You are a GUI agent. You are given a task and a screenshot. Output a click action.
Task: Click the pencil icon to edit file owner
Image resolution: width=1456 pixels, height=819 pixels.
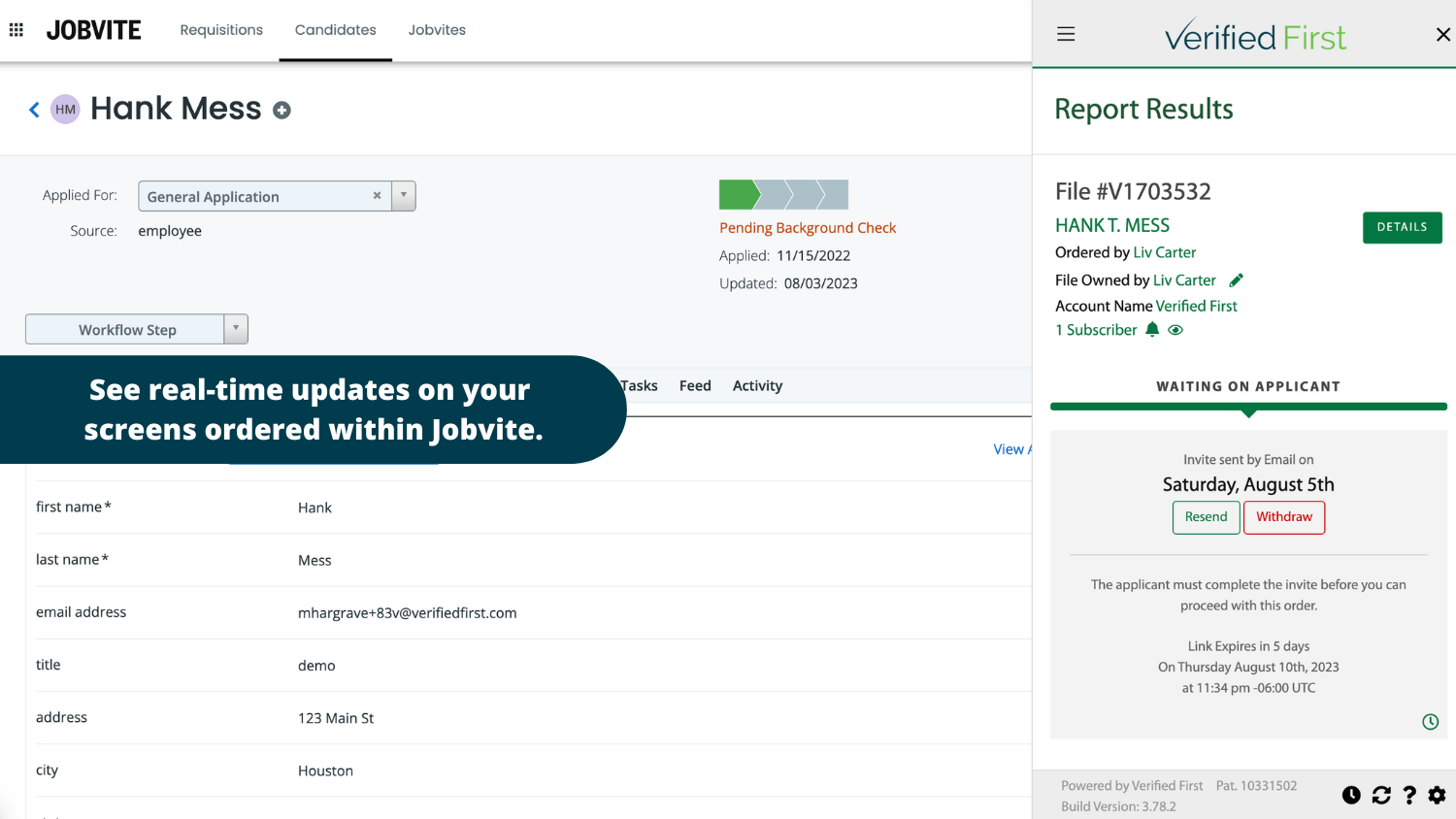coord(1236,280)
